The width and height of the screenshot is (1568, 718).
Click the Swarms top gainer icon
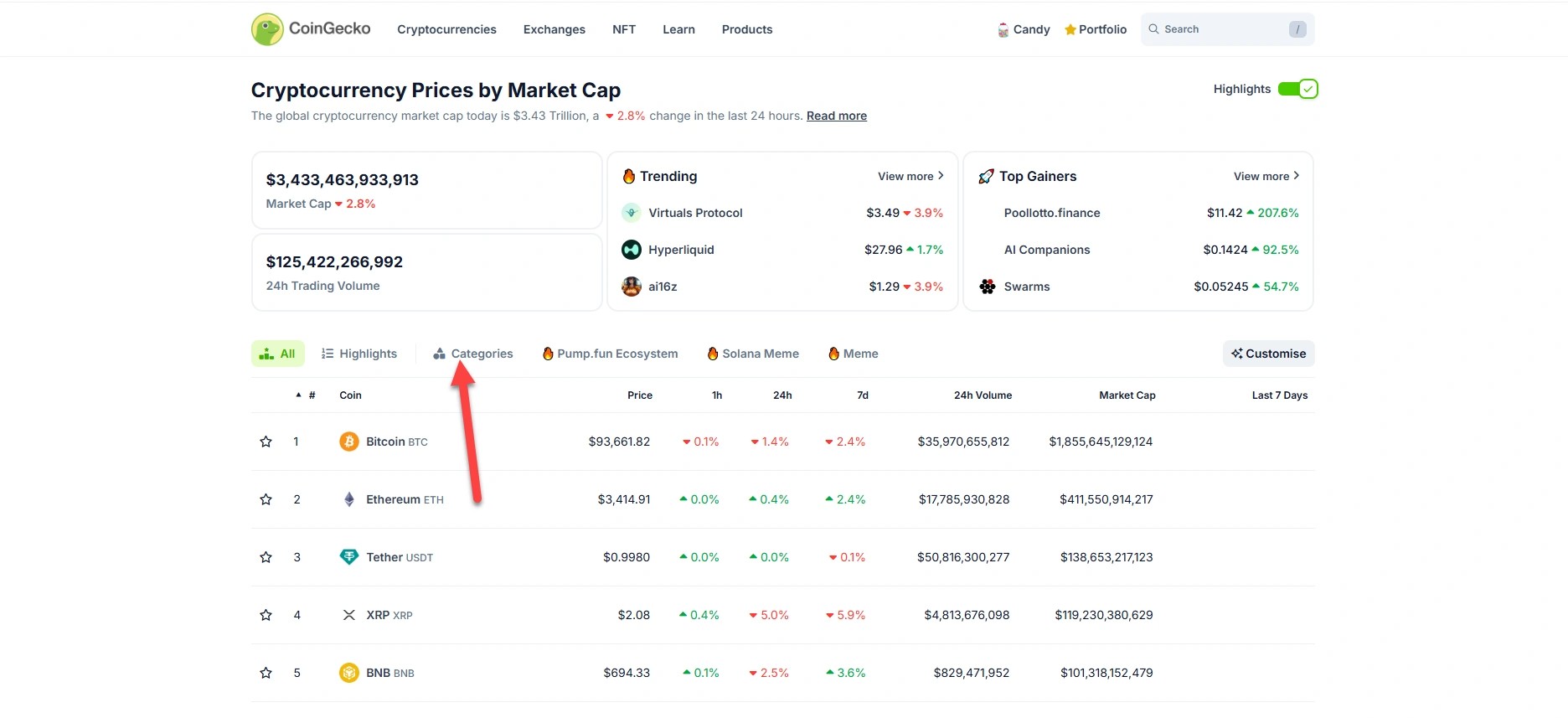pyautogui.click(x=988, y=287)
